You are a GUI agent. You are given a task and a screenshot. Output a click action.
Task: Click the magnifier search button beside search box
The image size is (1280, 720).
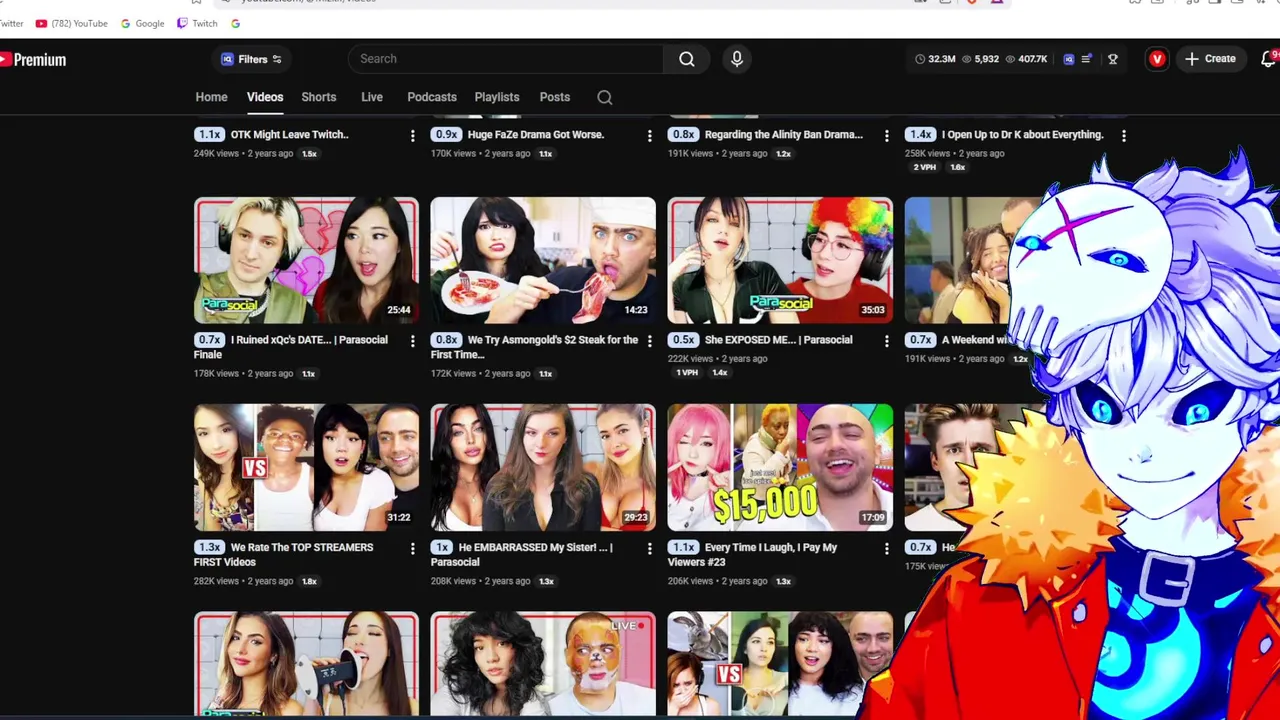pos(687,59)
